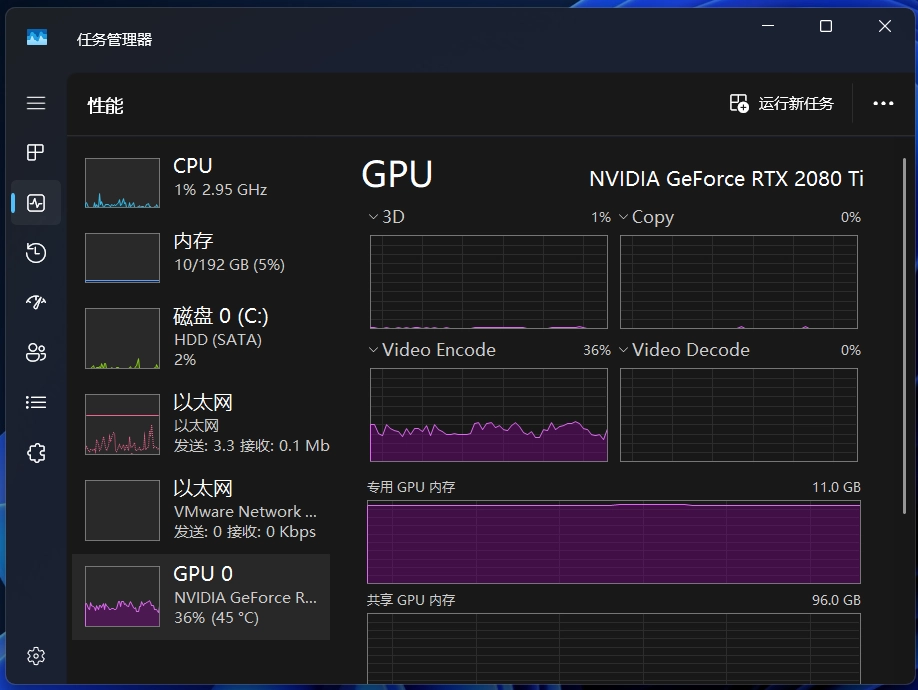Screen dimensions: 918x690
Task: Open the Details list page icon
Action: point(36,403)
